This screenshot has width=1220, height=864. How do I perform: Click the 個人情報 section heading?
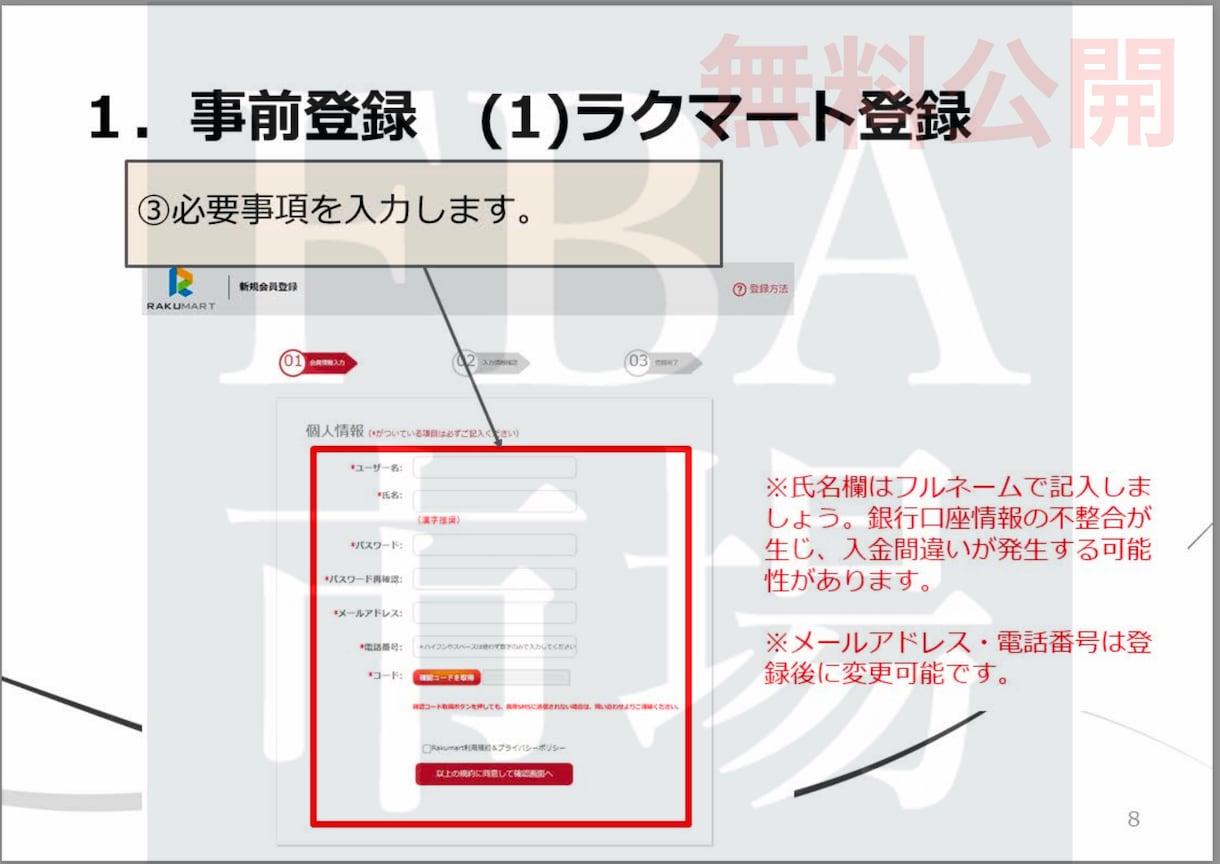pos(334,431)
